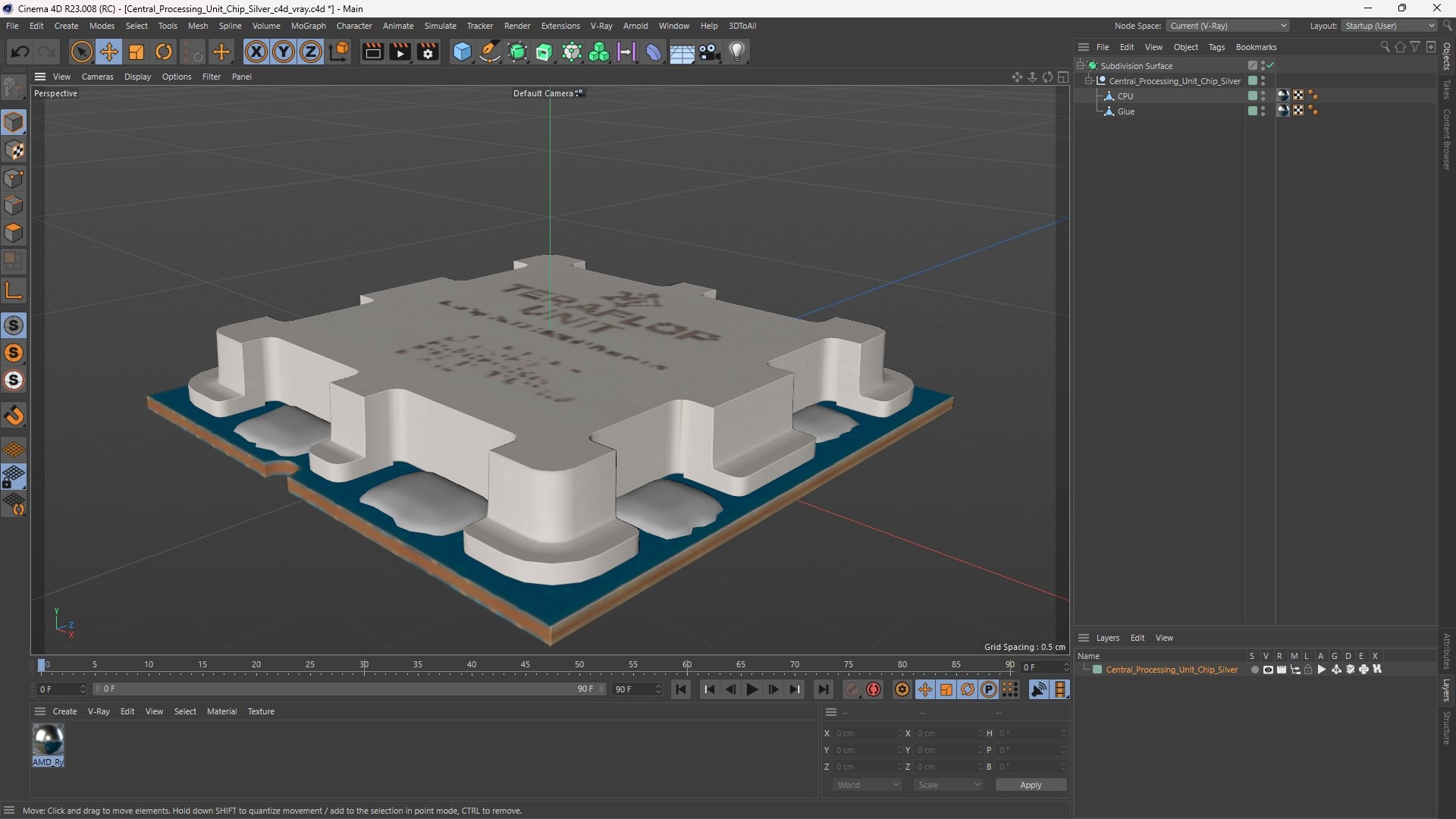Toggle Subdivision Surface enabled checkmark
This screenshot has width=1456, height=819.
[1270, 66]
